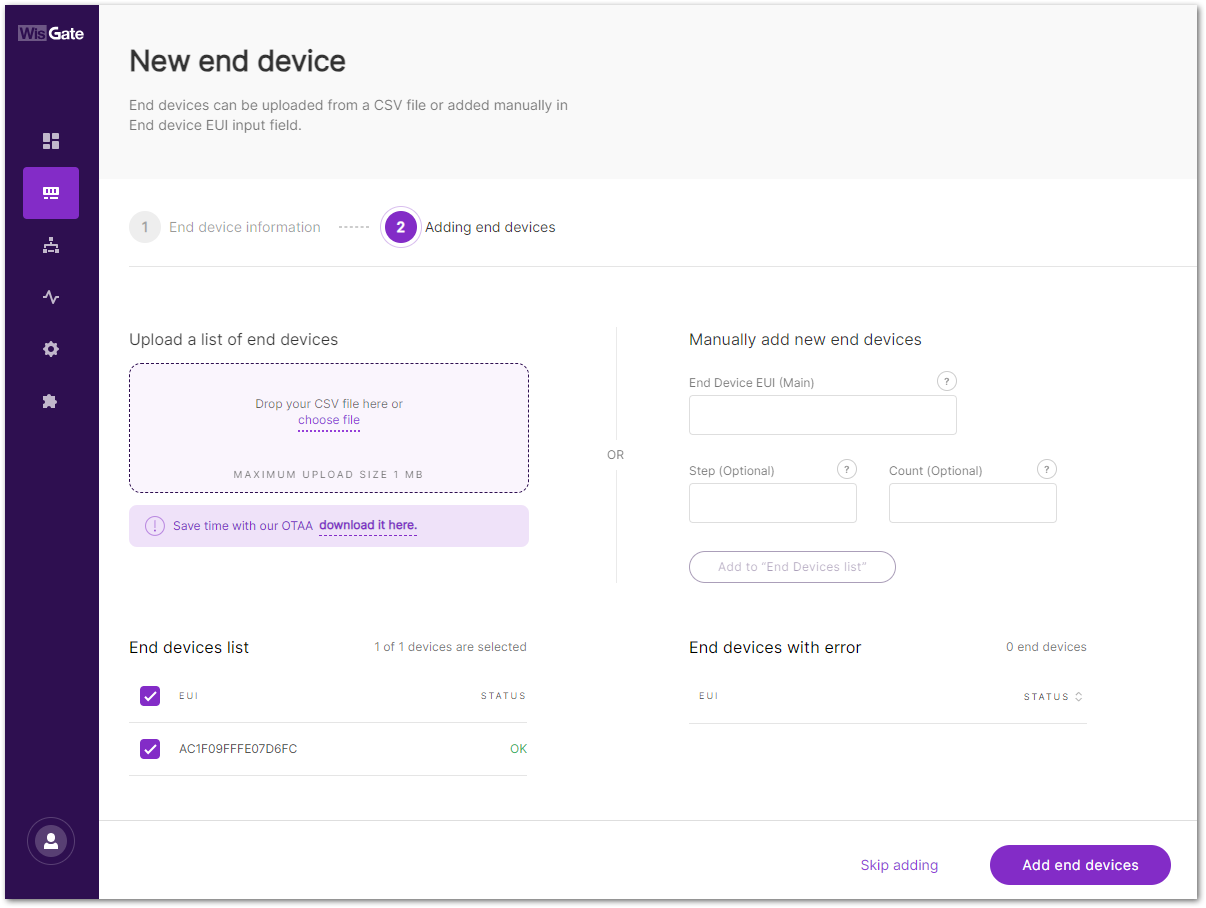The height and width of the screenshot is (908, 1206).
Task: Select the active Devices sidebar icon
Action: click(50, 193)
